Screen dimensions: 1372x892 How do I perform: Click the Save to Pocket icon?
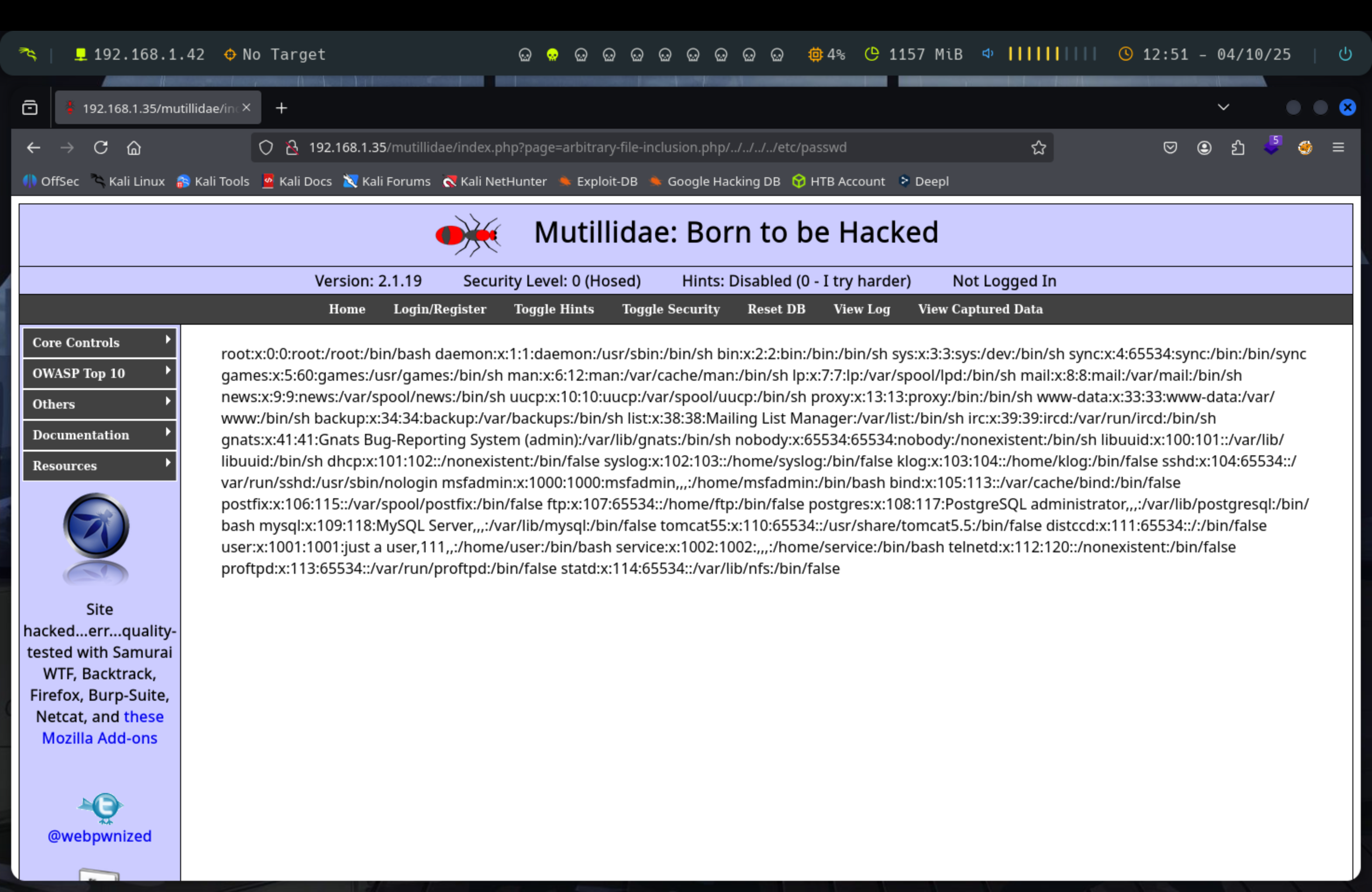(x=1169, y=147)
